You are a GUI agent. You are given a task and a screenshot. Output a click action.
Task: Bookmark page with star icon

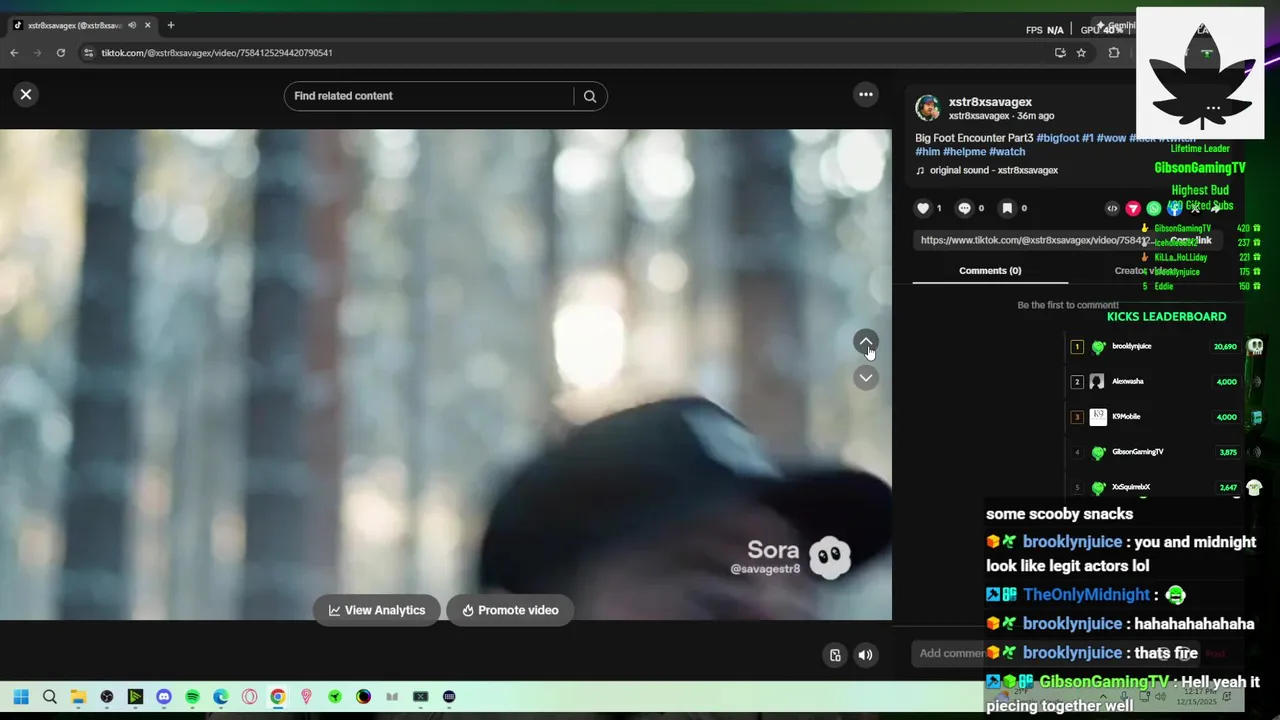click(1081, 53)
